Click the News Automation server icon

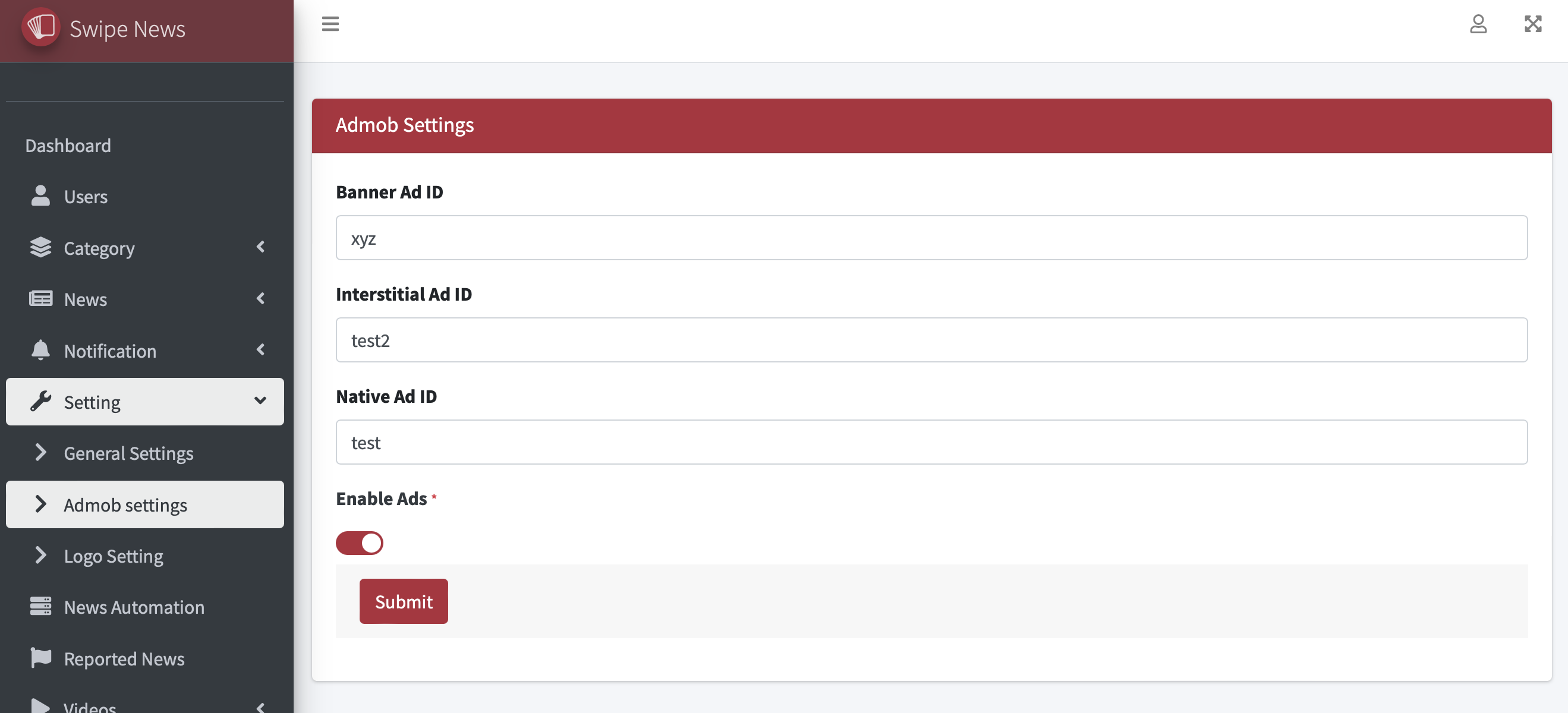click(40, 607)
